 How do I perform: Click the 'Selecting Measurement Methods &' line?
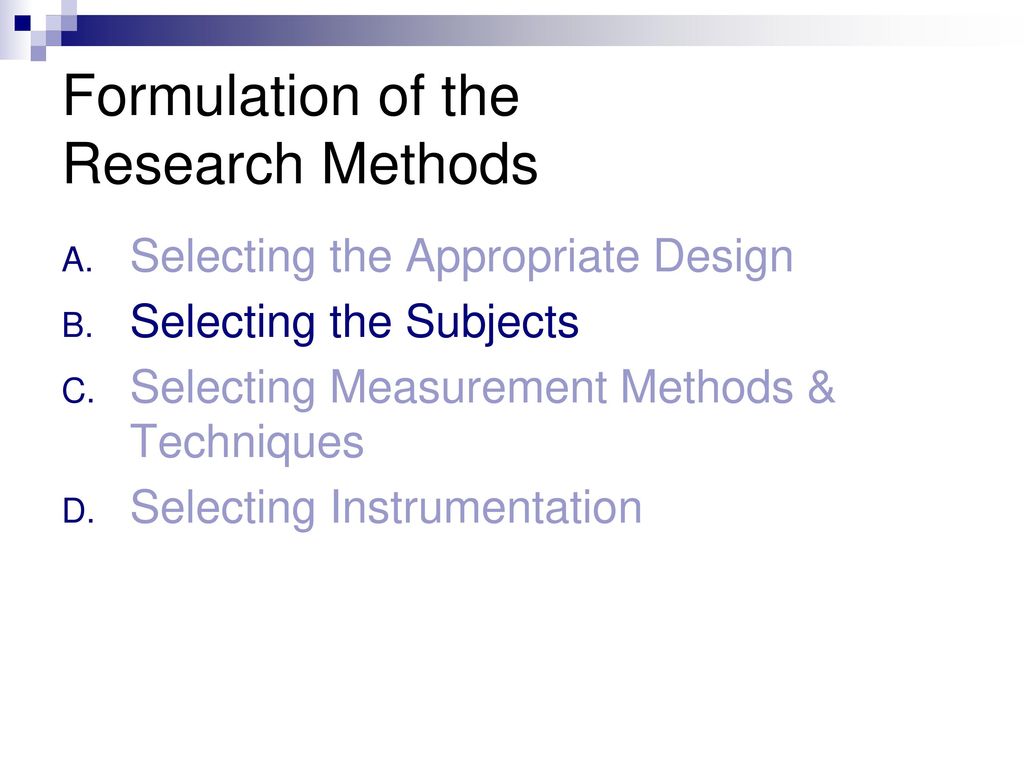(483, 388)
